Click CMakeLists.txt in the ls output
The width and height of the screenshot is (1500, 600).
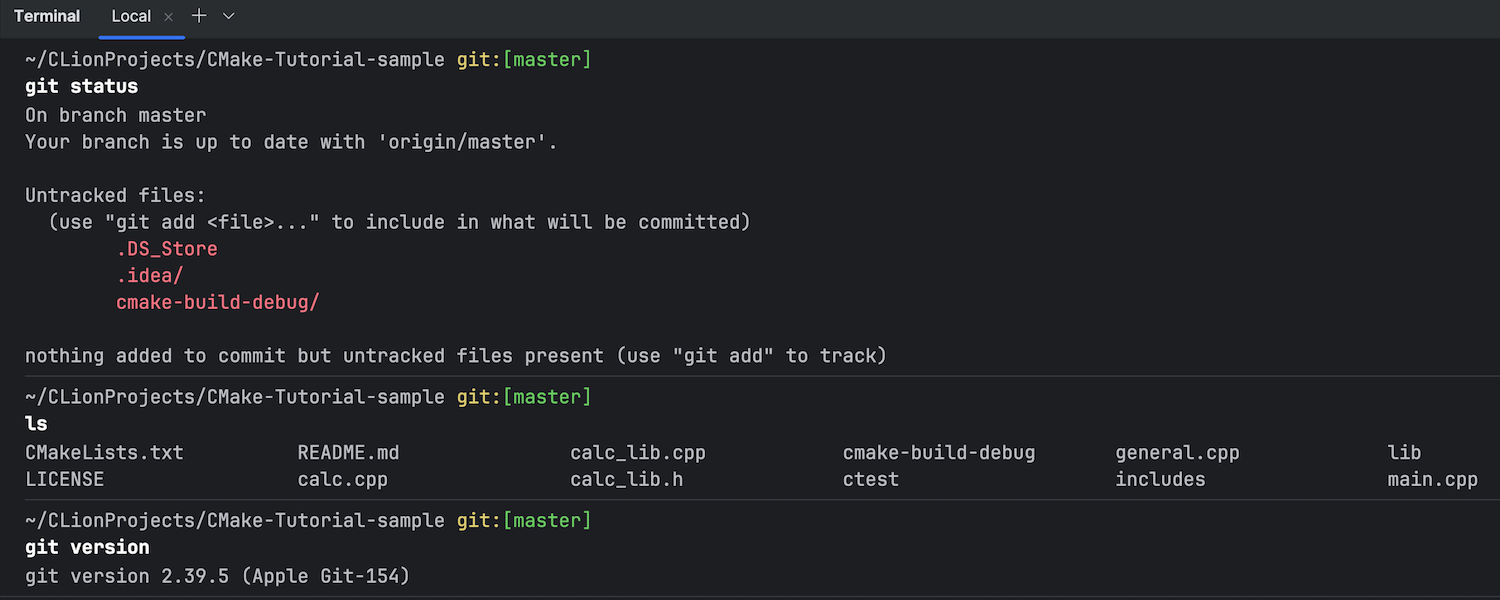pyautogui.click(x=104, y=453)
